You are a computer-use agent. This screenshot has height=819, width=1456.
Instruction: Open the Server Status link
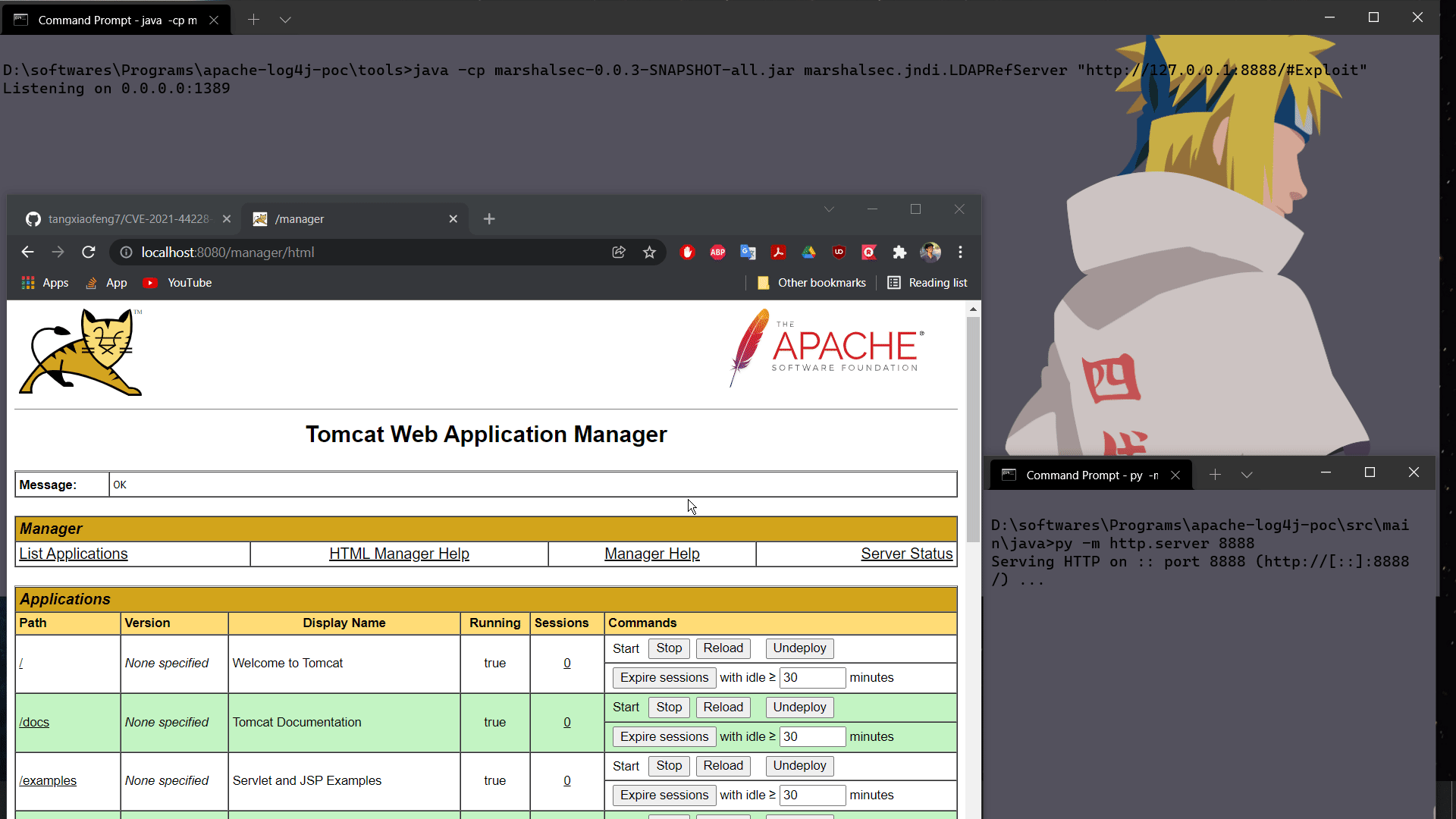tap(907, 554)
